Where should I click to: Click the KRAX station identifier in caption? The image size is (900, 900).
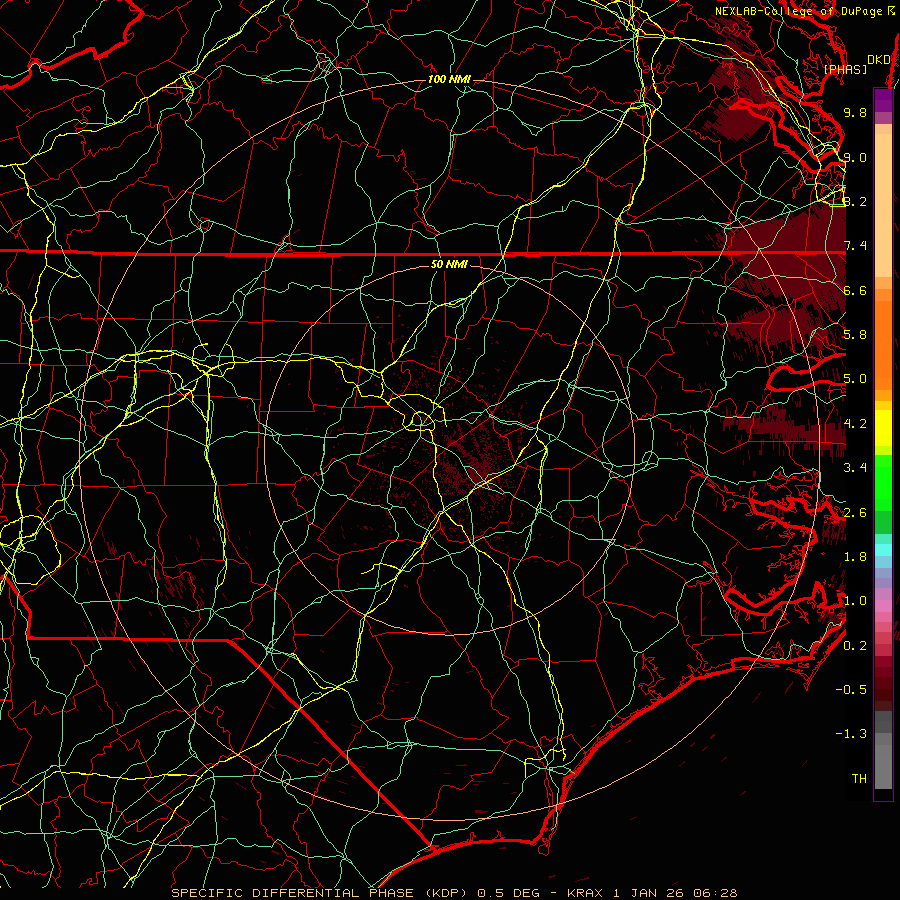[x=585, y=893]
